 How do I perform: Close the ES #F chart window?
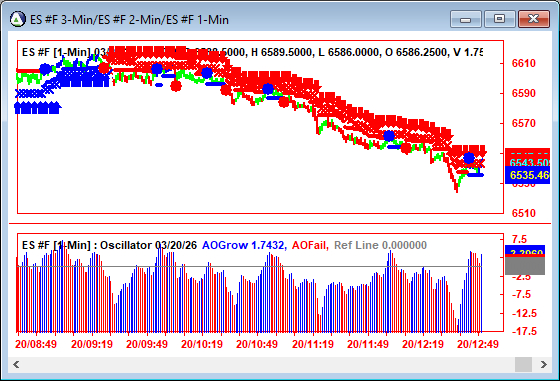[534, 19]
